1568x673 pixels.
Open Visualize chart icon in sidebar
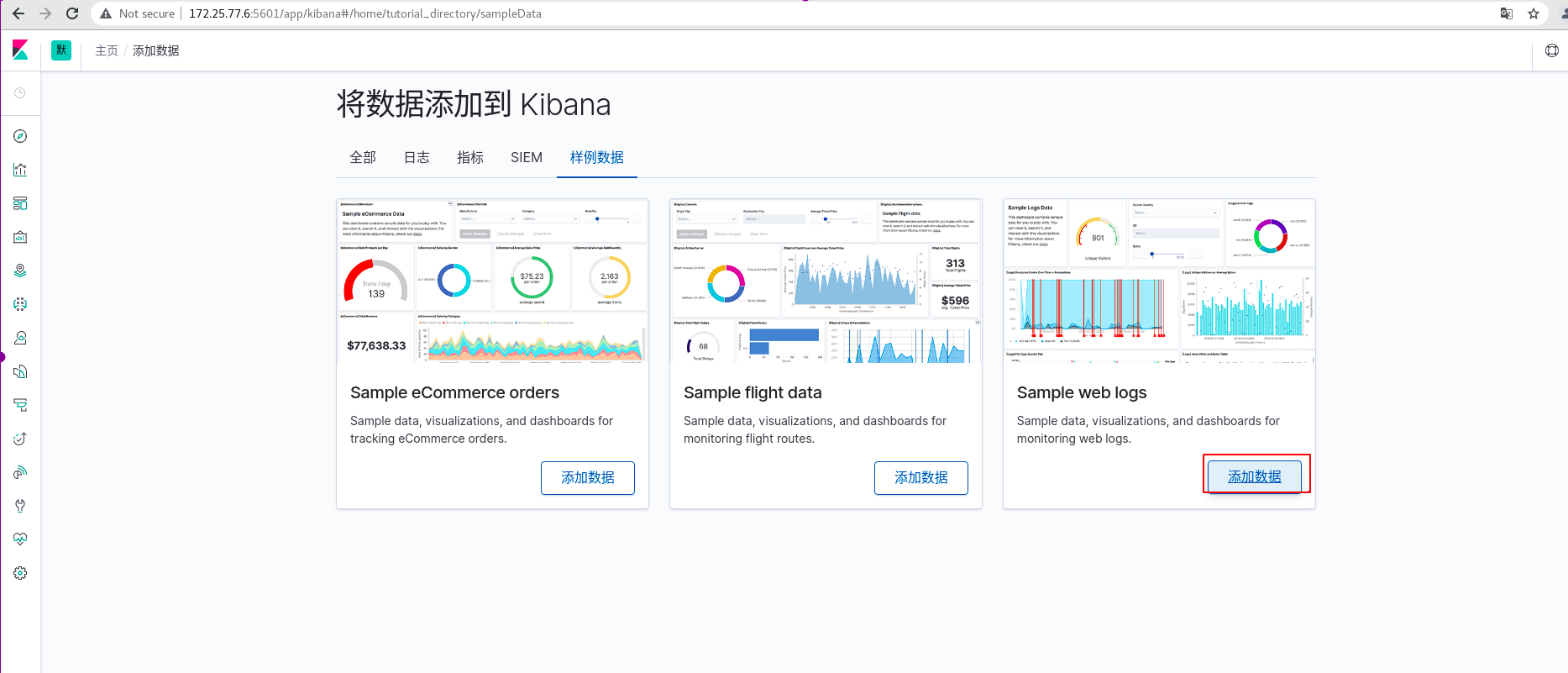pyautogui.click(x=20, y=170)
